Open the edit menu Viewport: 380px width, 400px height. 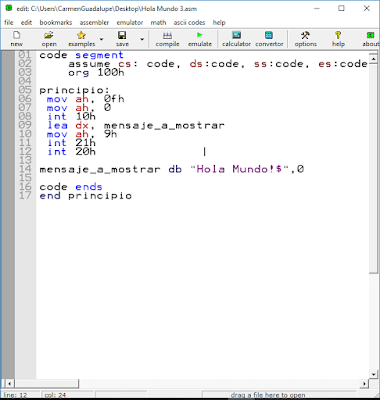pyautogui.click(x=26, y=22)
